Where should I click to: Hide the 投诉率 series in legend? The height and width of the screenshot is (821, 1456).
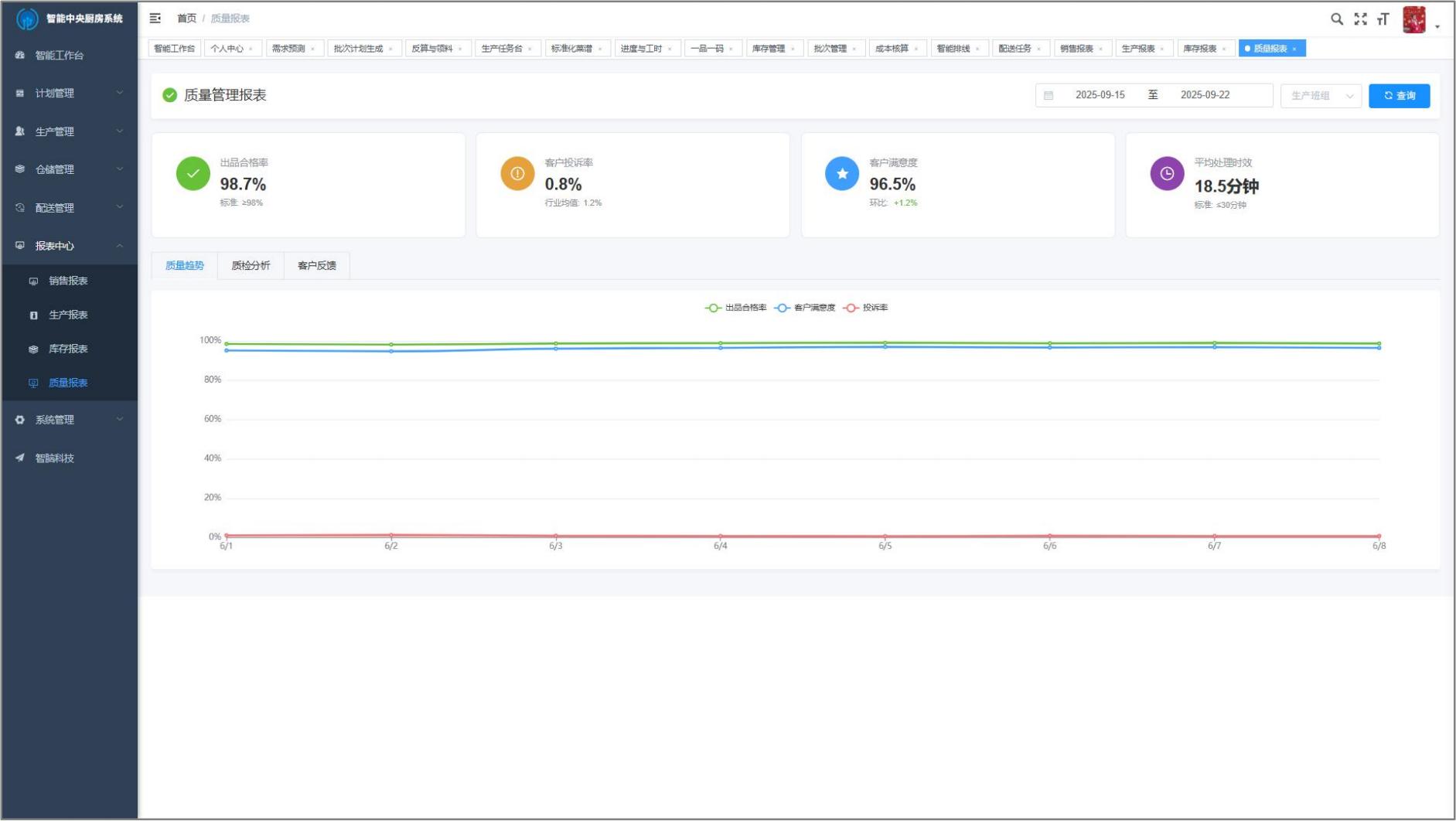point(866,308)
